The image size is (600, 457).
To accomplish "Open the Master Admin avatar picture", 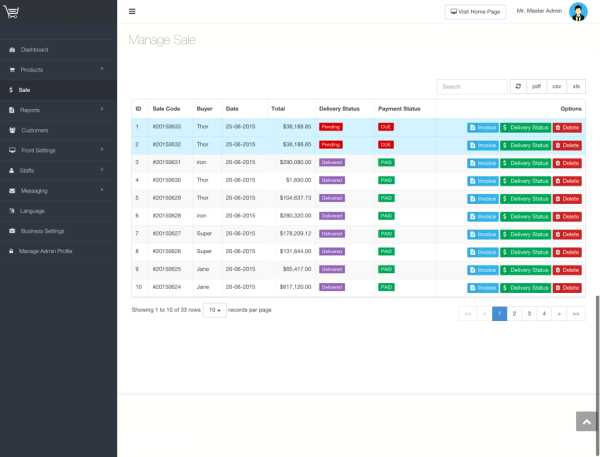I will point(578,12).
